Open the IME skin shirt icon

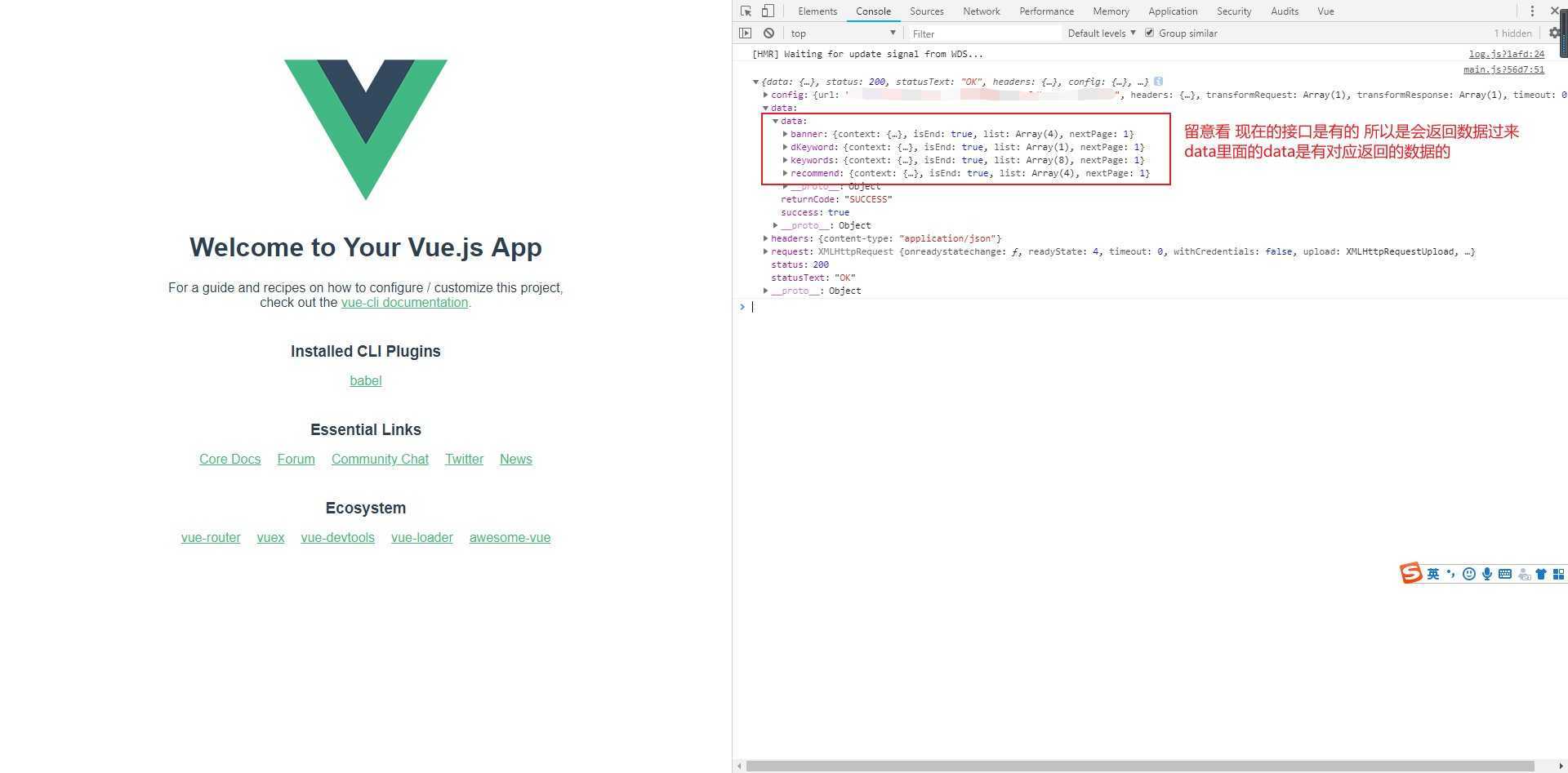tap(1541, 574)
